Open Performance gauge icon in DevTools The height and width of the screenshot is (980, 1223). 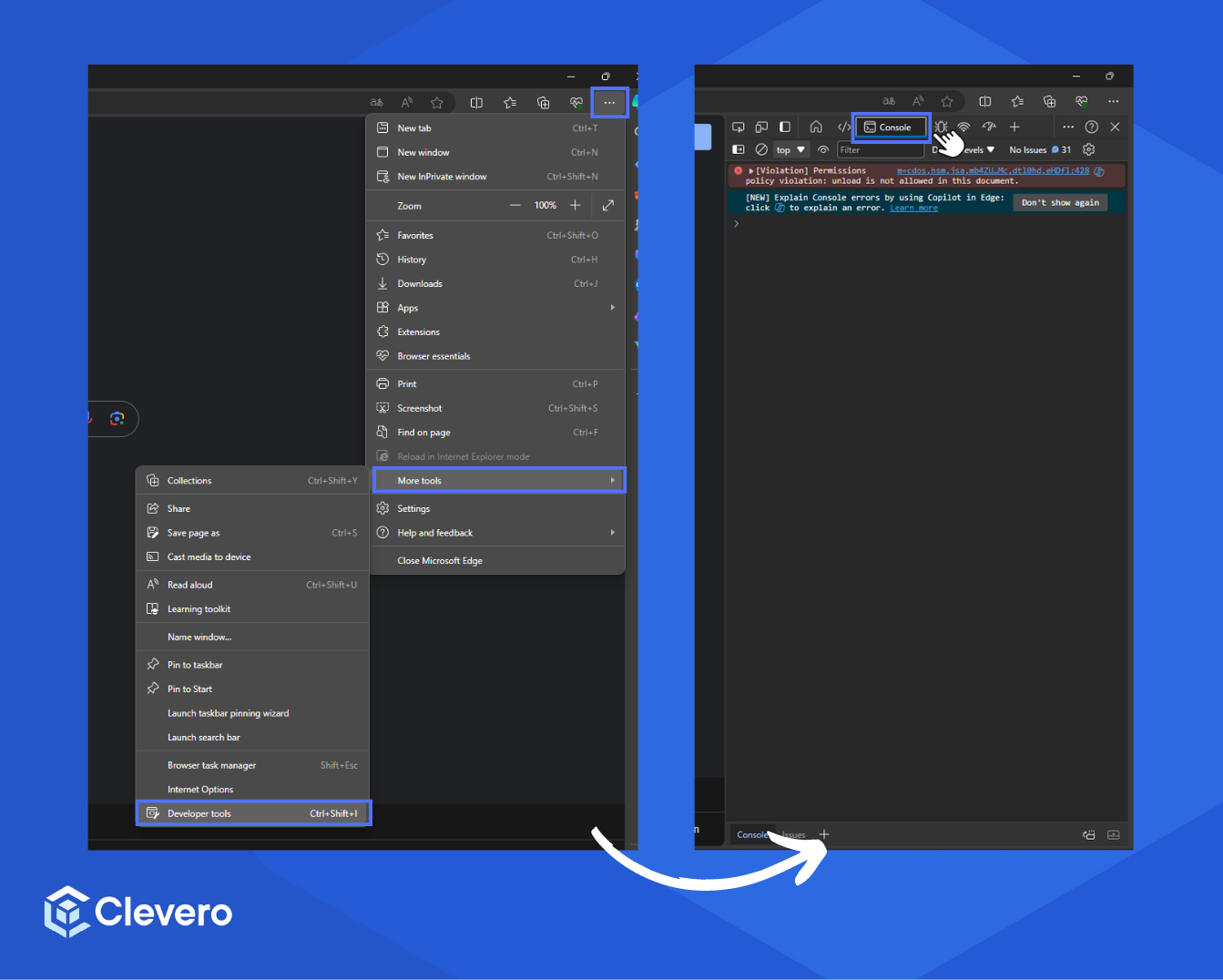coord(989,127)
